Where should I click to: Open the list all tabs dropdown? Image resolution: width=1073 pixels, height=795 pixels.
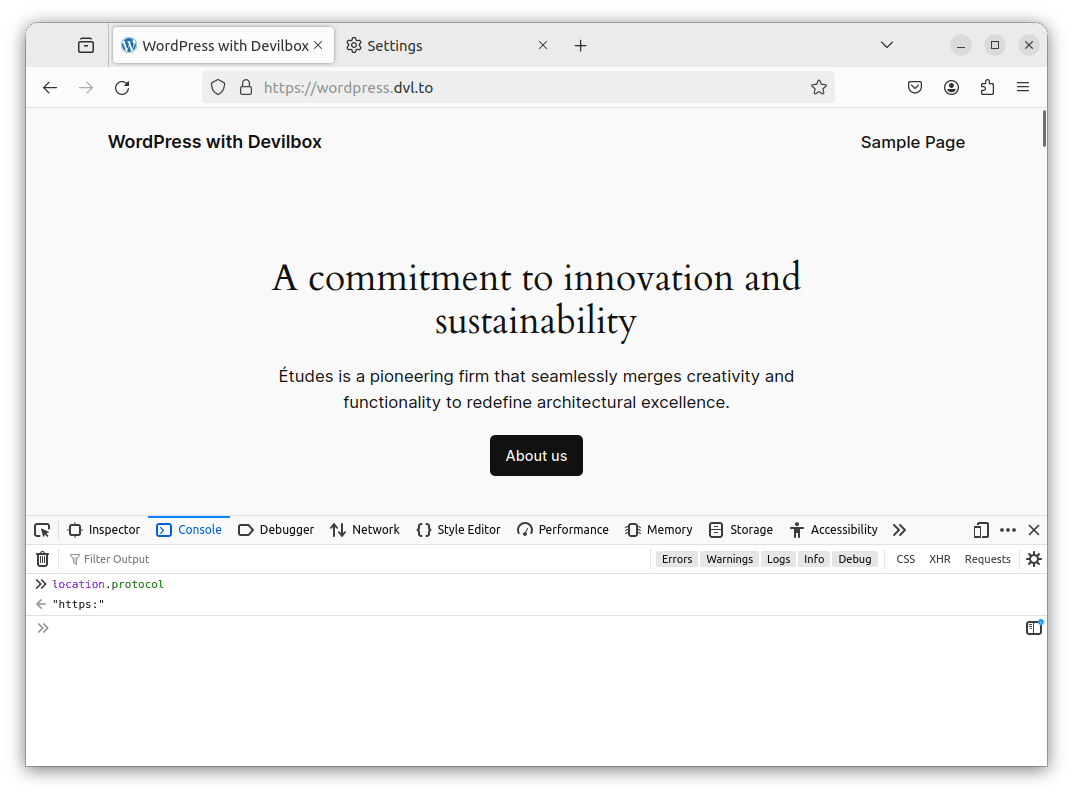(887, 45)
